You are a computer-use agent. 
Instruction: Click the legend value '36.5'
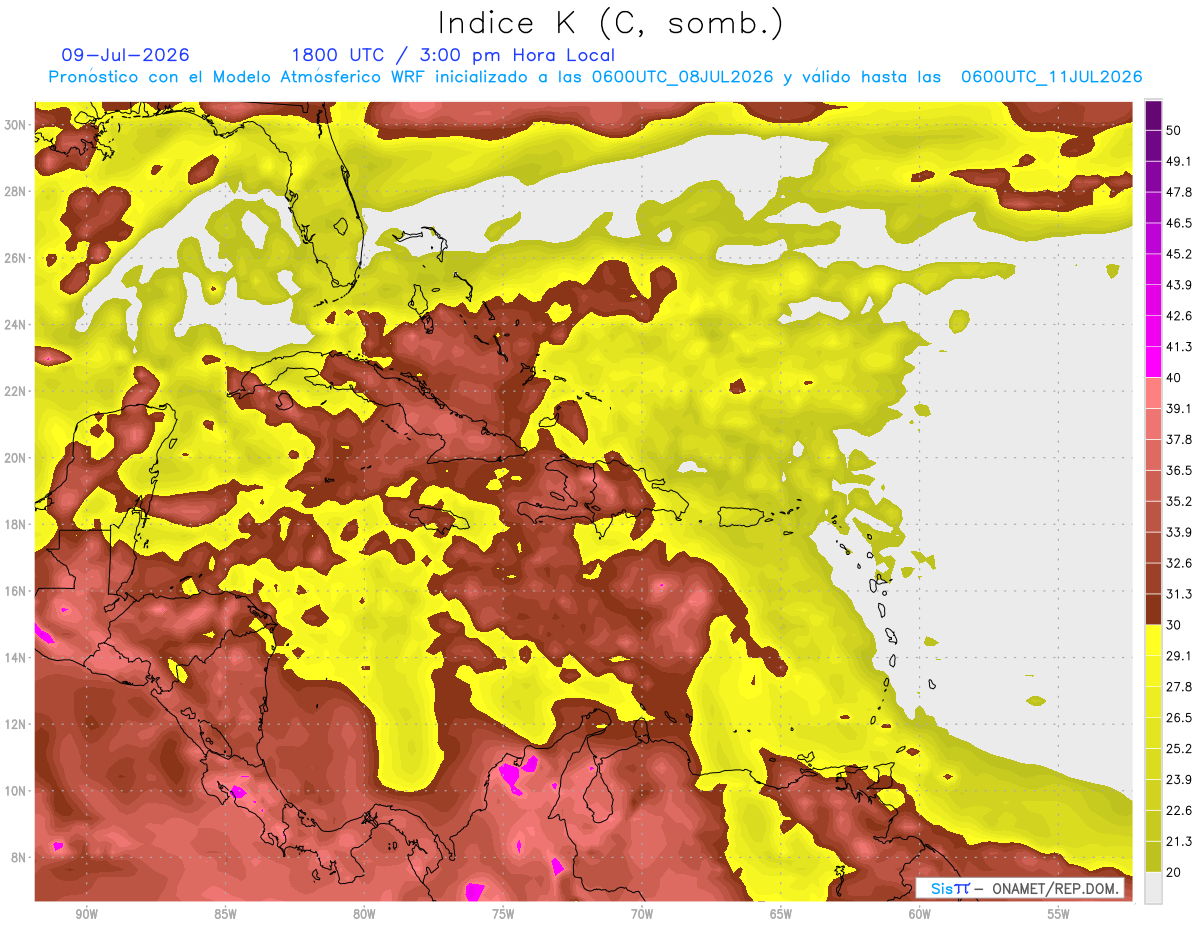[1178, 470]
